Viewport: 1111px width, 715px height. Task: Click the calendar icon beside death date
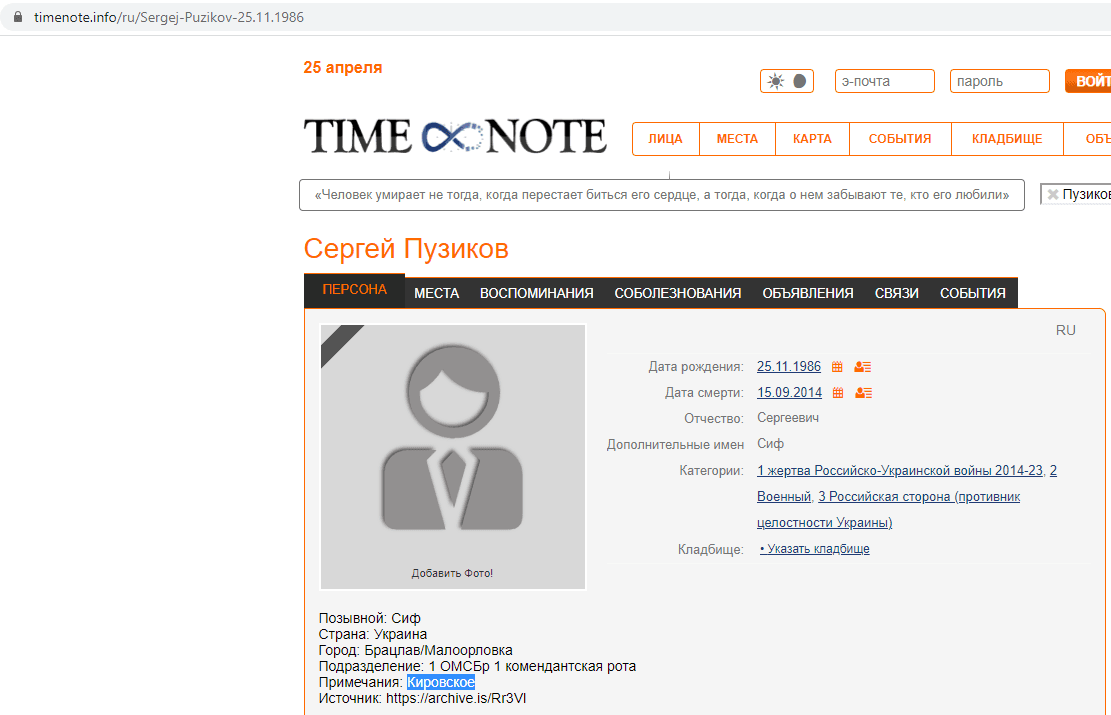click(838, 393)
